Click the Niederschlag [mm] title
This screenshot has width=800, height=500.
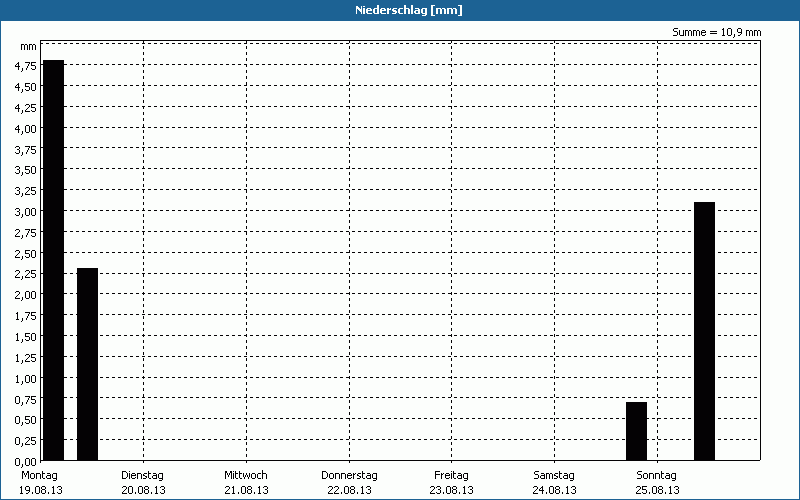click(409, 10)
